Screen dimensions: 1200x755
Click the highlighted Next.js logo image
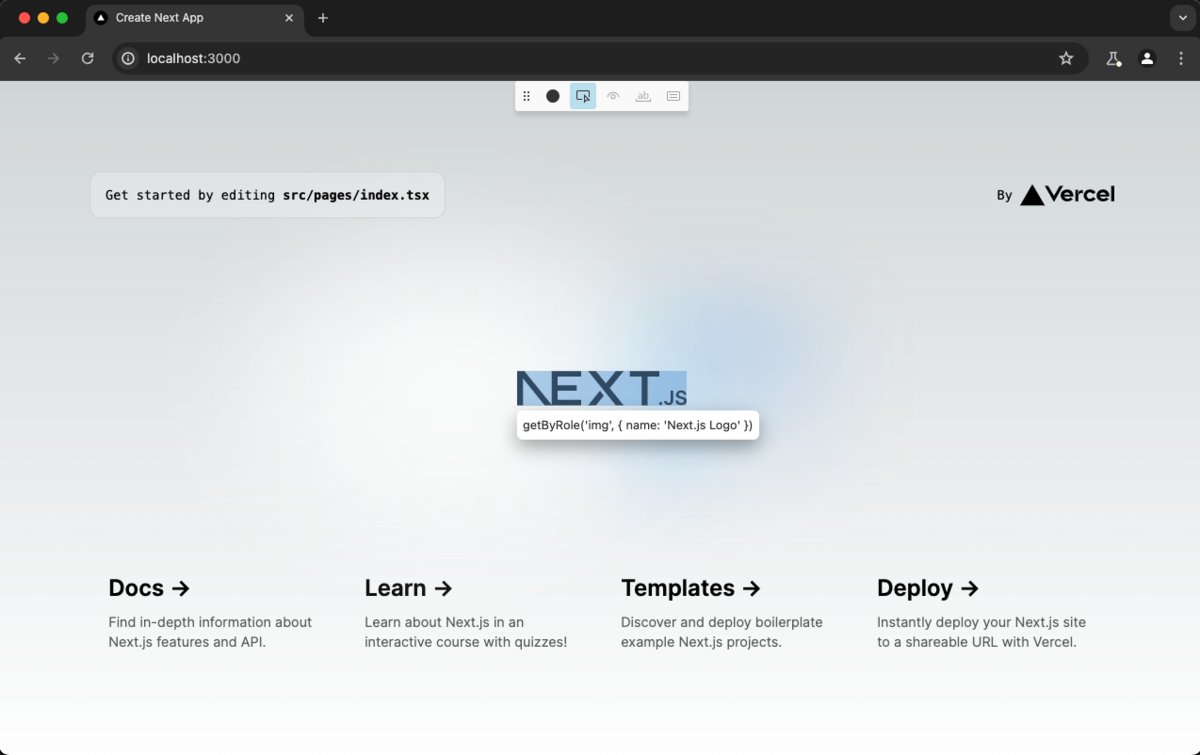point(602,388)
